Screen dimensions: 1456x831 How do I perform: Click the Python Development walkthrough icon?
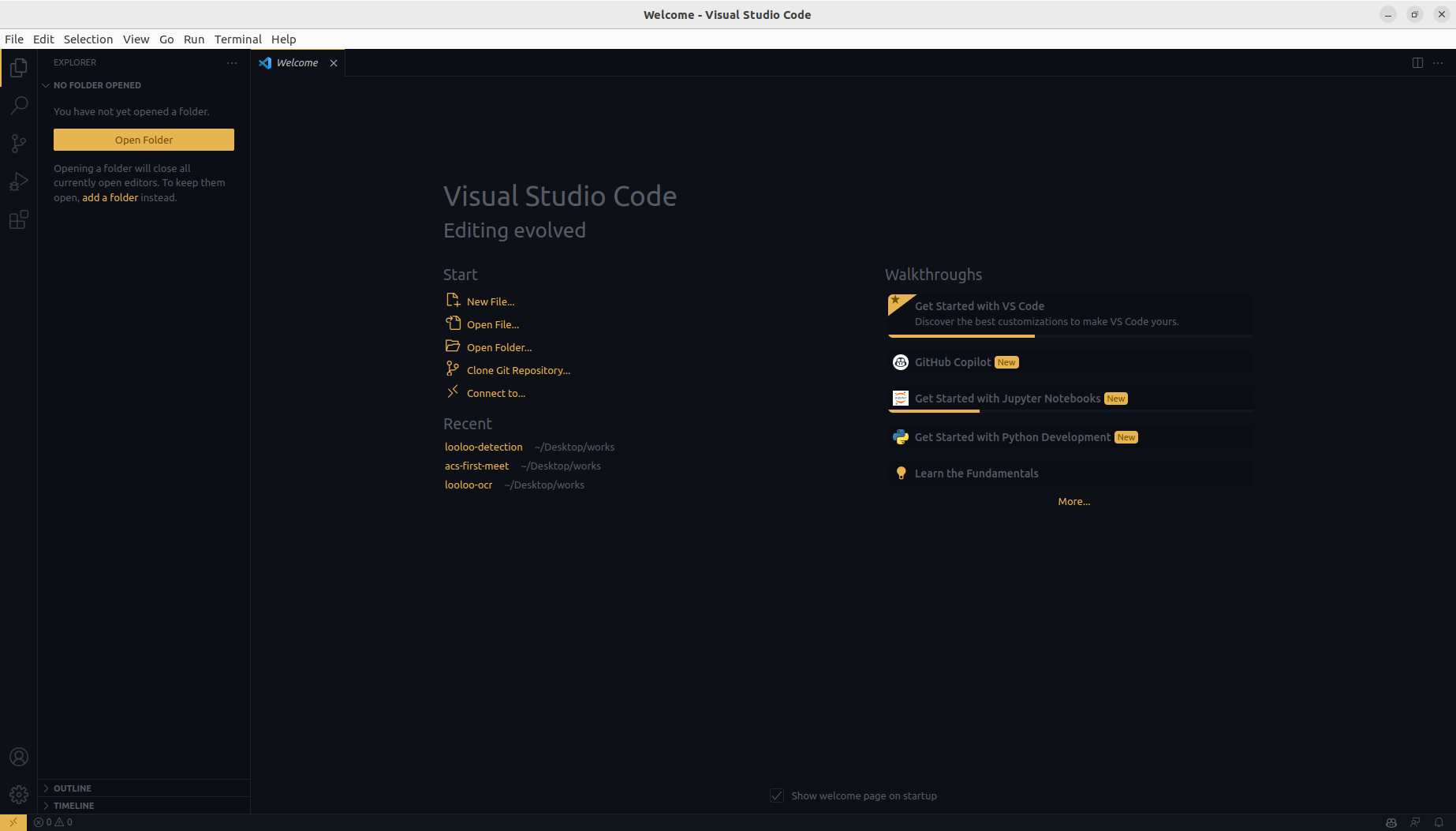(x=900, y=437)
